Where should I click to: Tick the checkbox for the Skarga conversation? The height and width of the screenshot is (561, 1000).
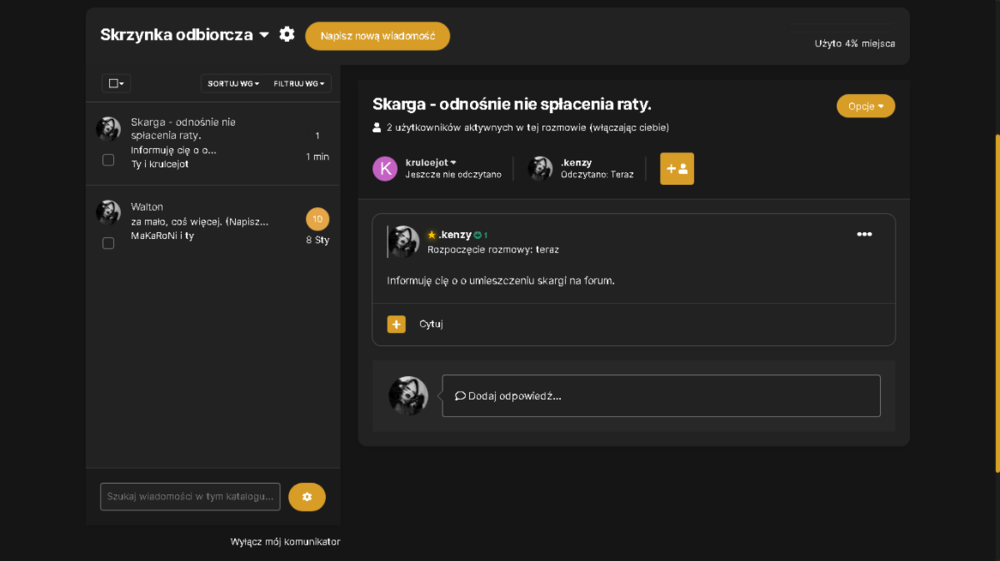pyautogui.click(x=108, y=160)
